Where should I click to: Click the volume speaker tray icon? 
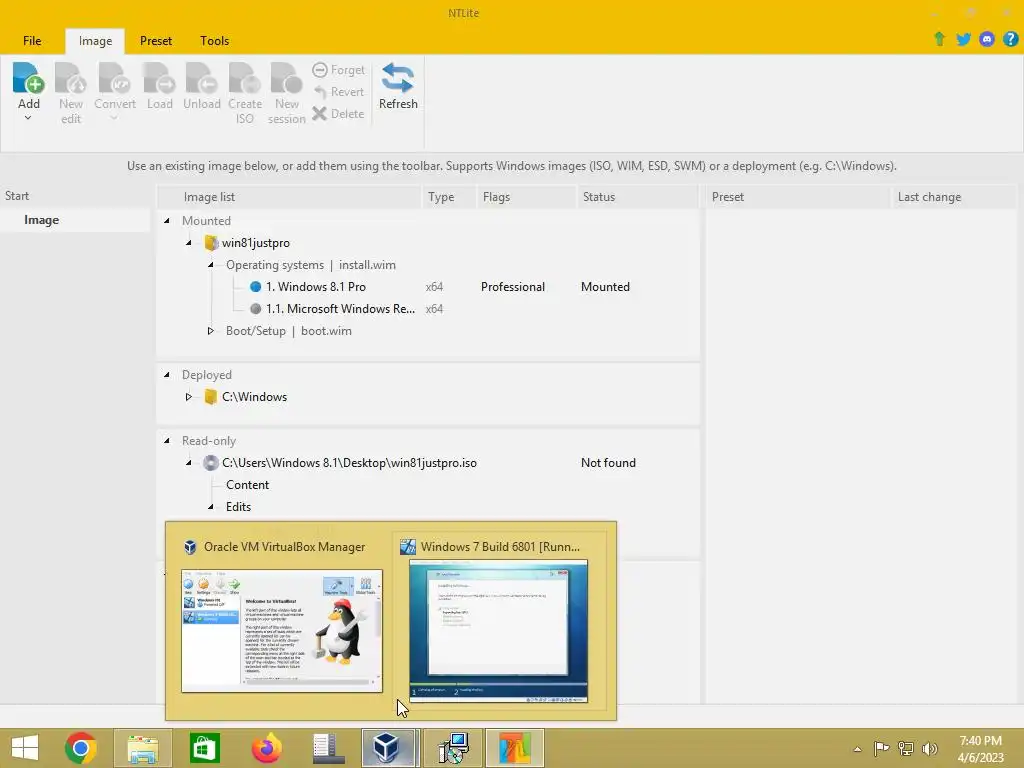tap(929, 749)
